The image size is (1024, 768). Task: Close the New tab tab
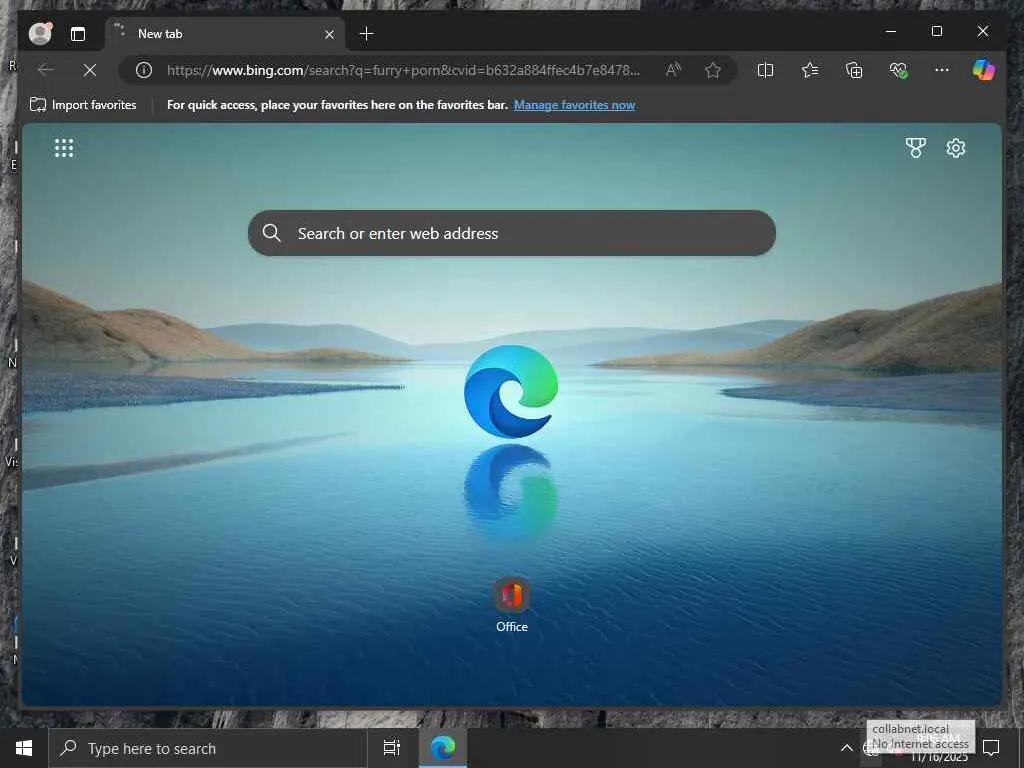tap(329, 34)
